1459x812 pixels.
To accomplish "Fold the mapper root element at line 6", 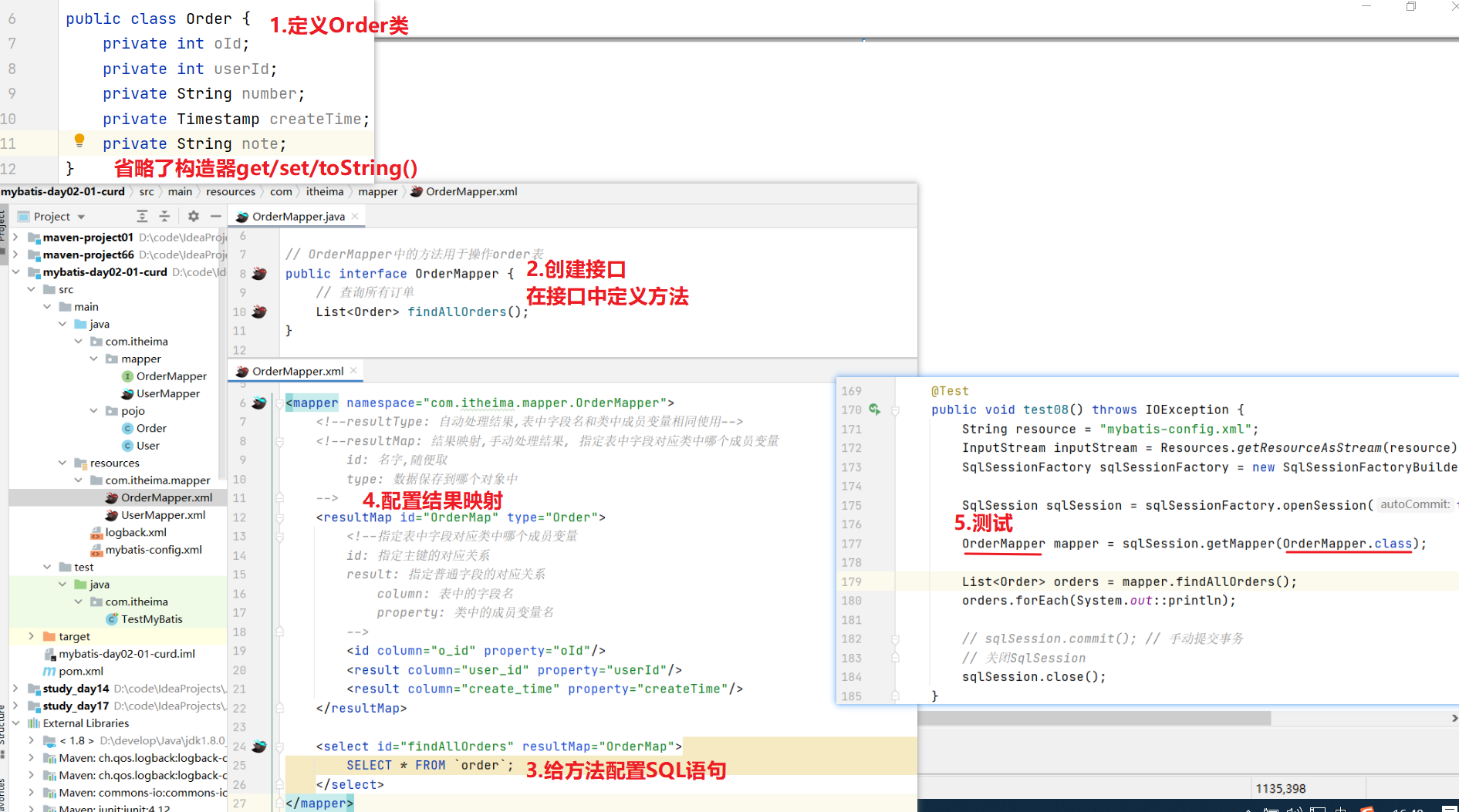I will point(280,403).
